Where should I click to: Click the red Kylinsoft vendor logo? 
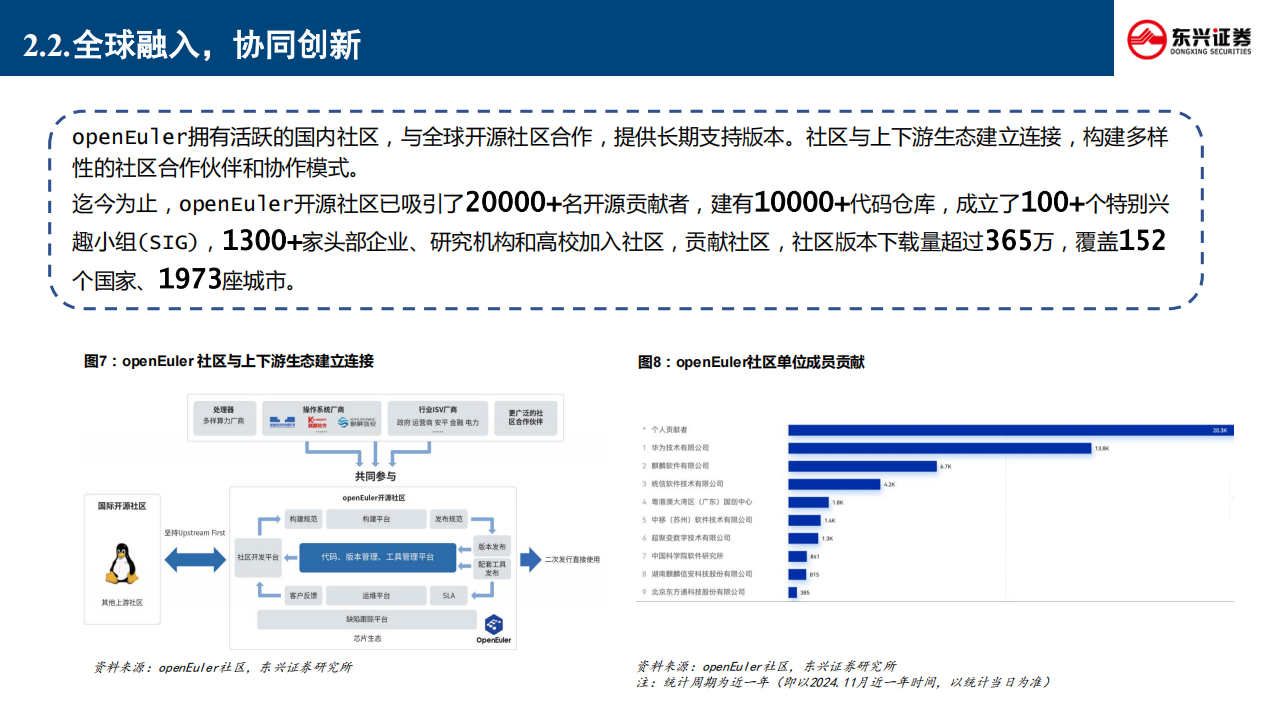pos(319,422)
